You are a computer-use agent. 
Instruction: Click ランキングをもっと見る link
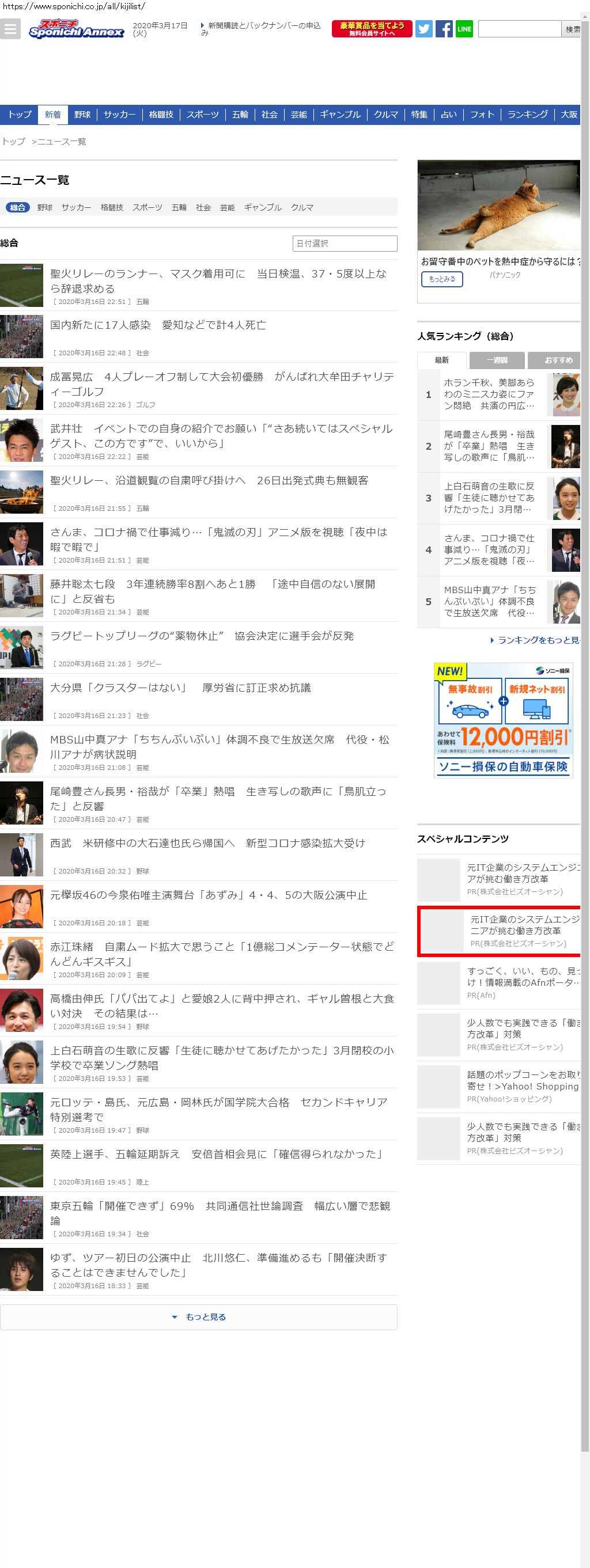point(535,640)
